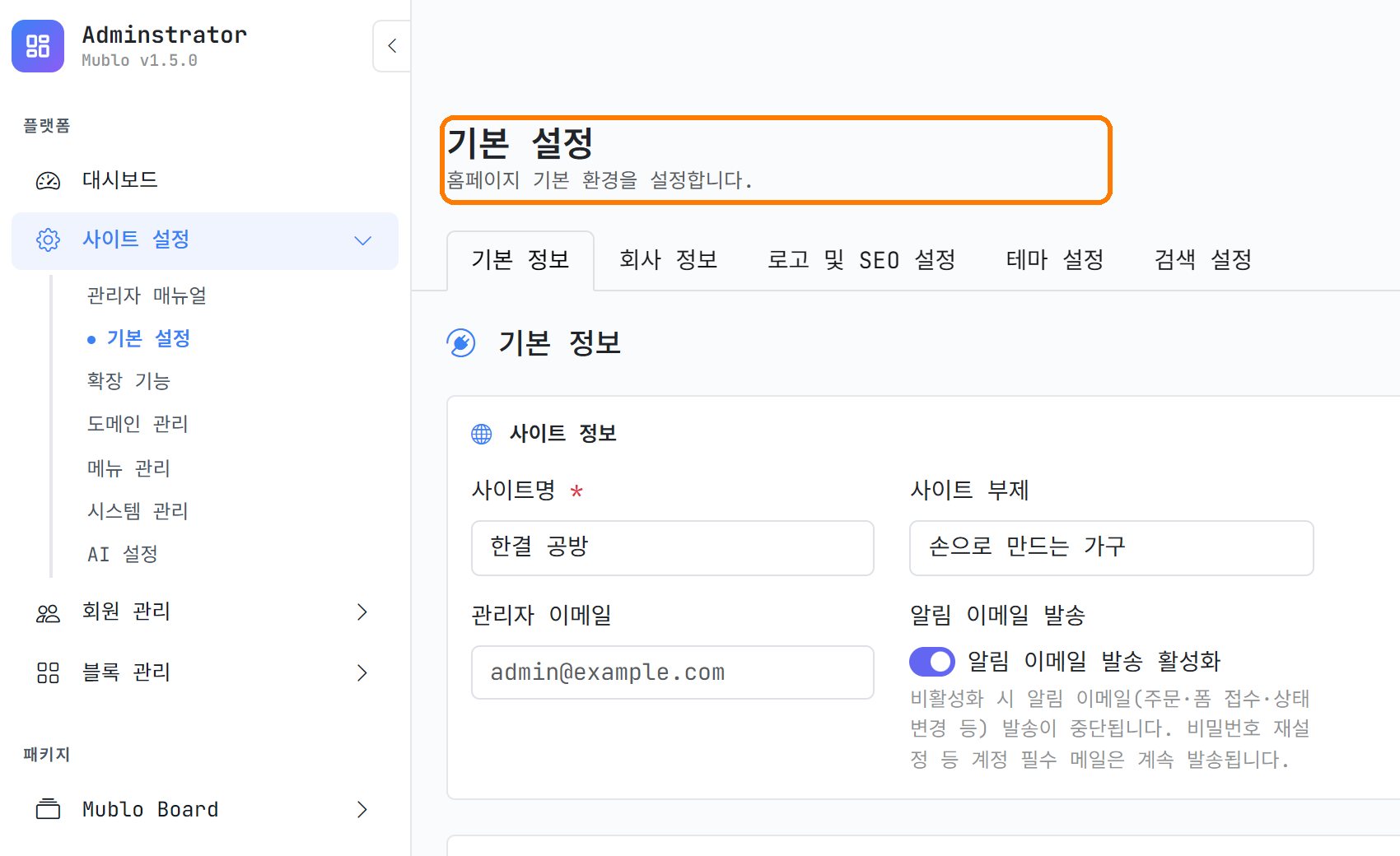Viewport: 1400px width, 856px height.
Task: Open the 검색 설정 tab
Action: pos(1203,260)
